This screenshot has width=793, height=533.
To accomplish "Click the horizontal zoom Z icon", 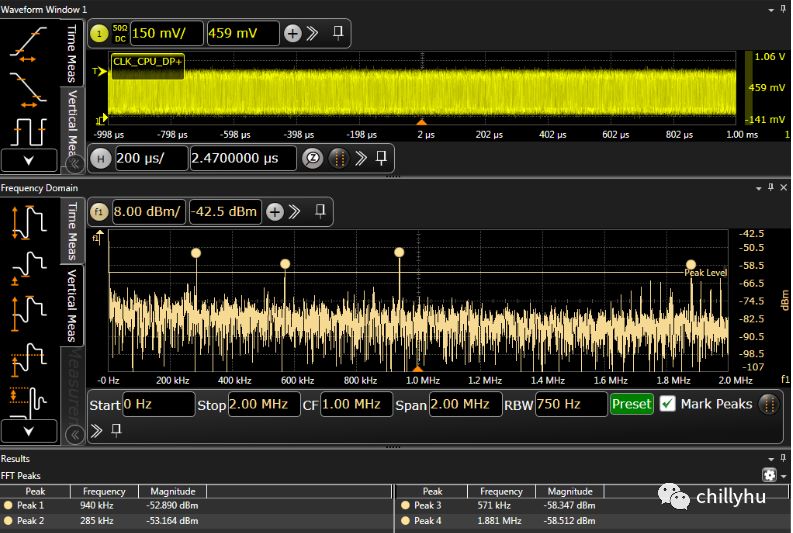I will tap(313, 158).
